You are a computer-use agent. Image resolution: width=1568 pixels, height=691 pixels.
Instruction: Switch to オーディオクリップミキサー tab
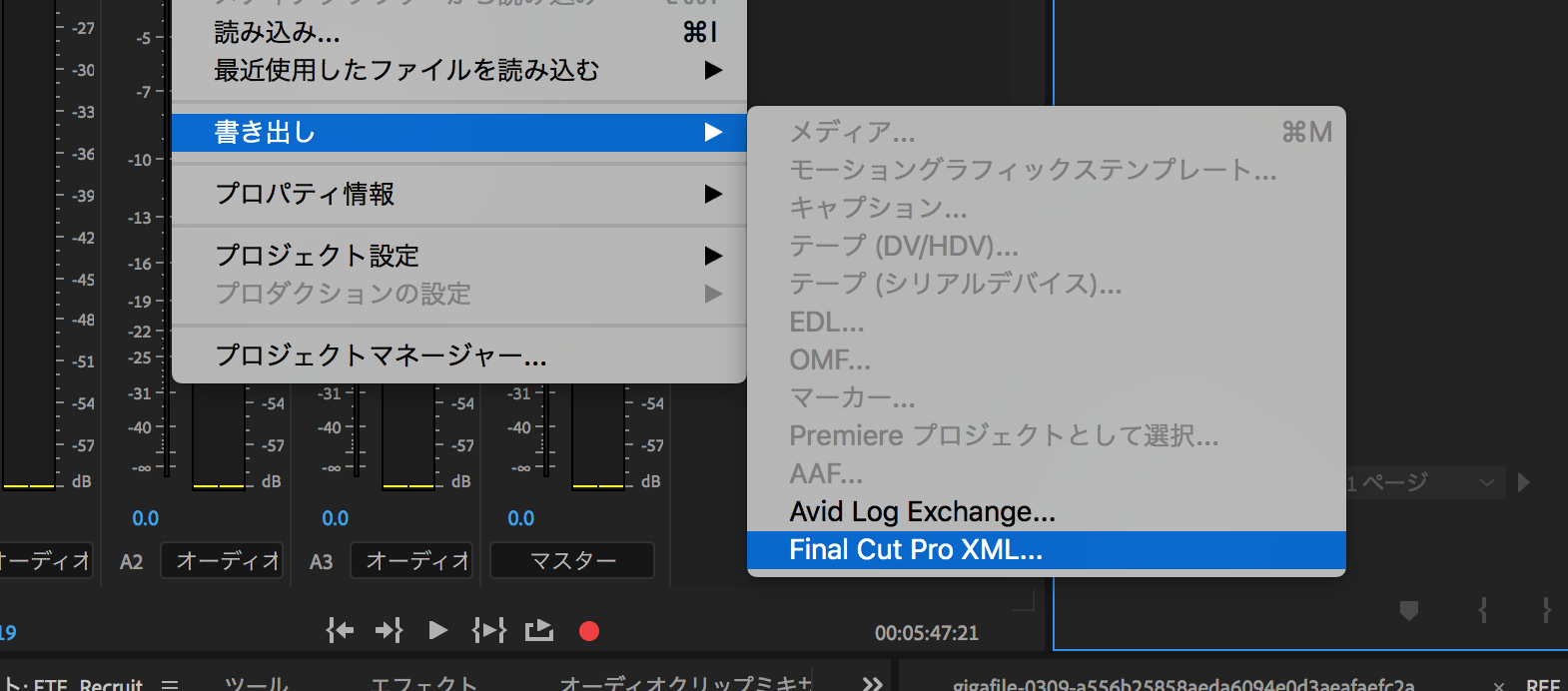click(686, 684)
